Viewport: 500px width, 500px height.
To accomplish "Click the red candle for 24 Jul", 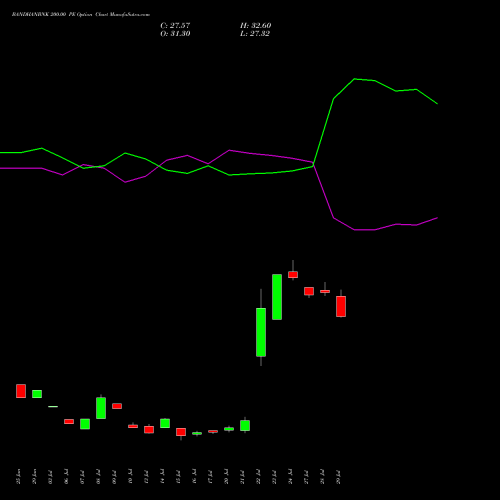I will [x=293, y=274].
